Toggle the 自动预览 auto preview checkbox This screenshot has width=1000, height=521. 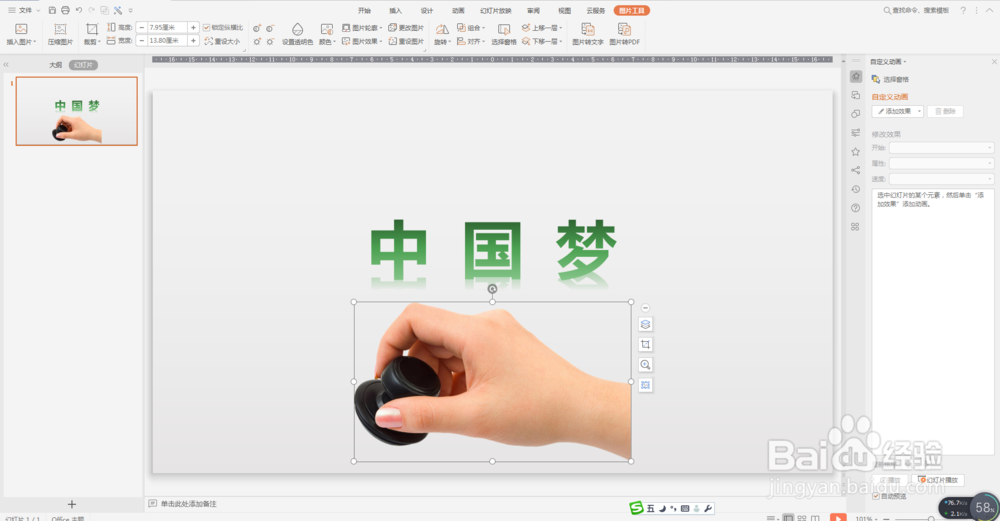click(x=876, y=496)
